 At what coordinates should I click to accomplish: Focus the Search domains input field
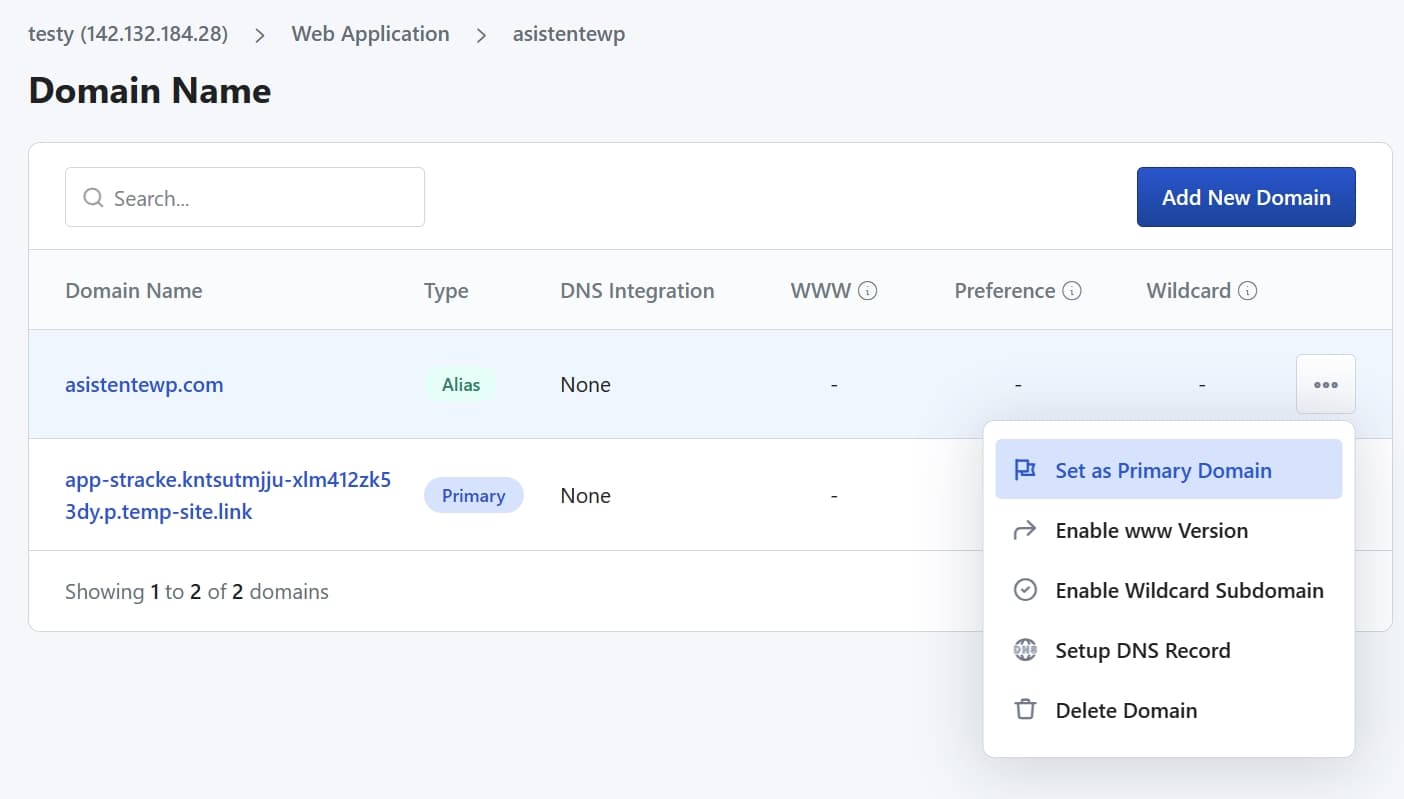point(260,198)
